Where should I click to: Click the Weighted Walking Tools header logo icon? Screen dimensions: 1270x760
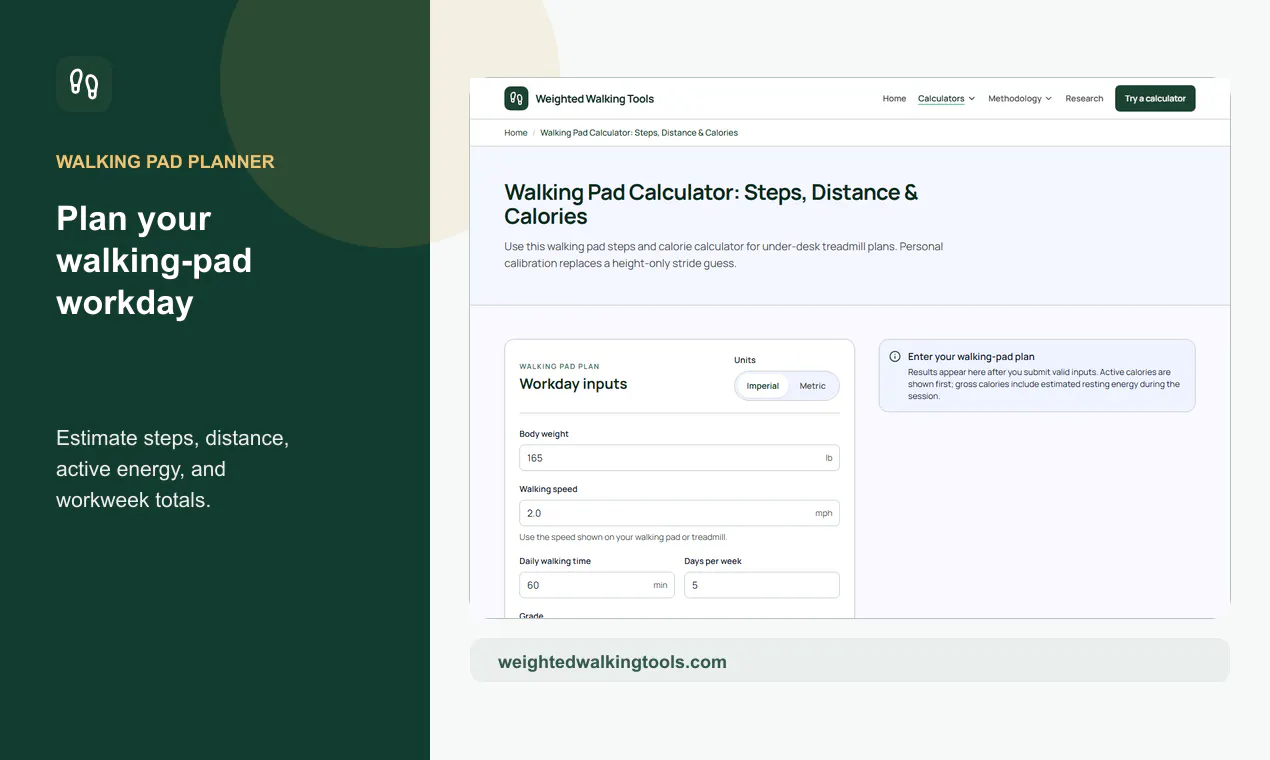click(516, 98)
